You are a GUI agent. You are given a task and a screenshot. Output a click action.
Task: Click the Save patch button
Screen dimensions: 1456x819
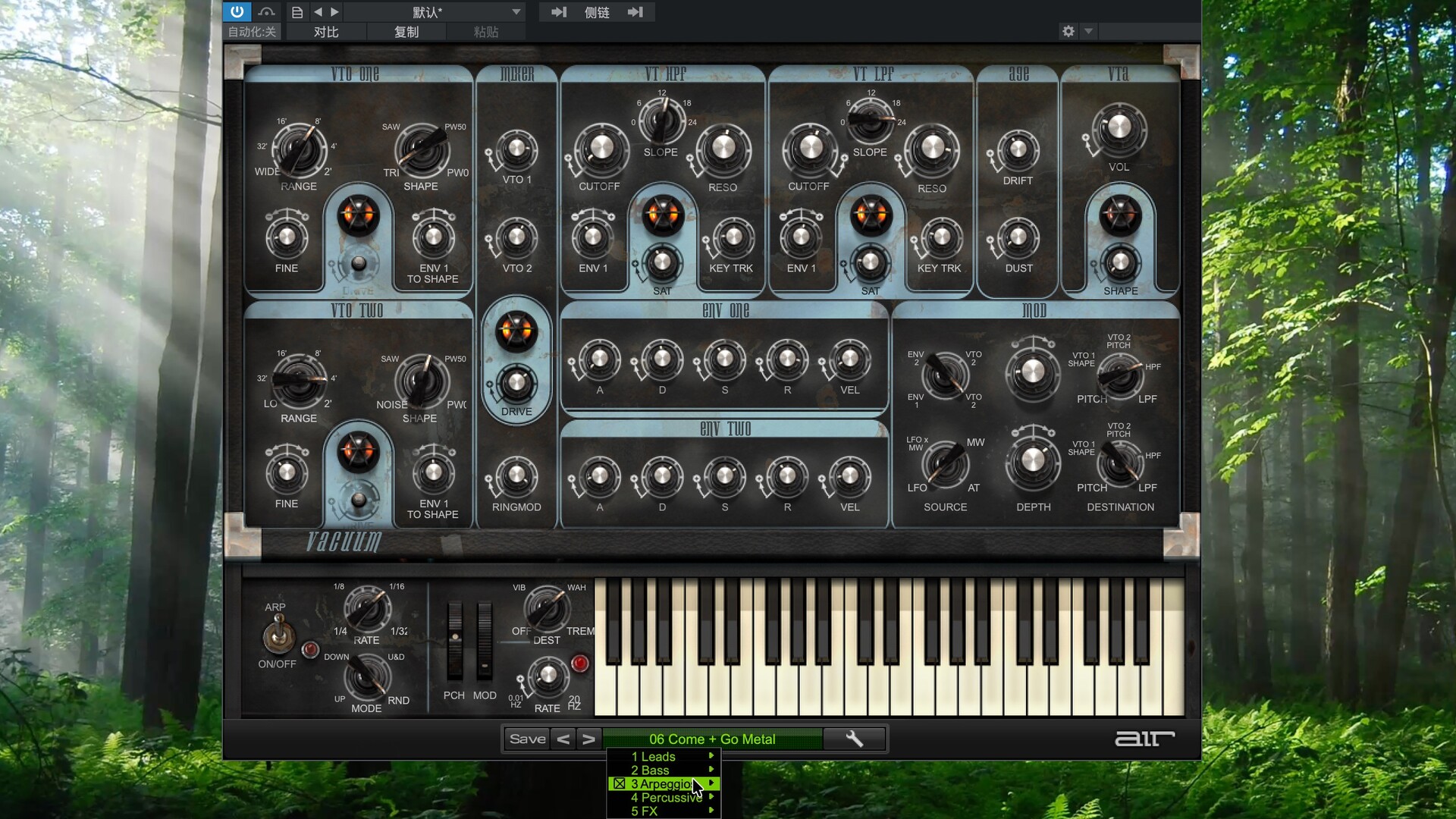point(527,739)
